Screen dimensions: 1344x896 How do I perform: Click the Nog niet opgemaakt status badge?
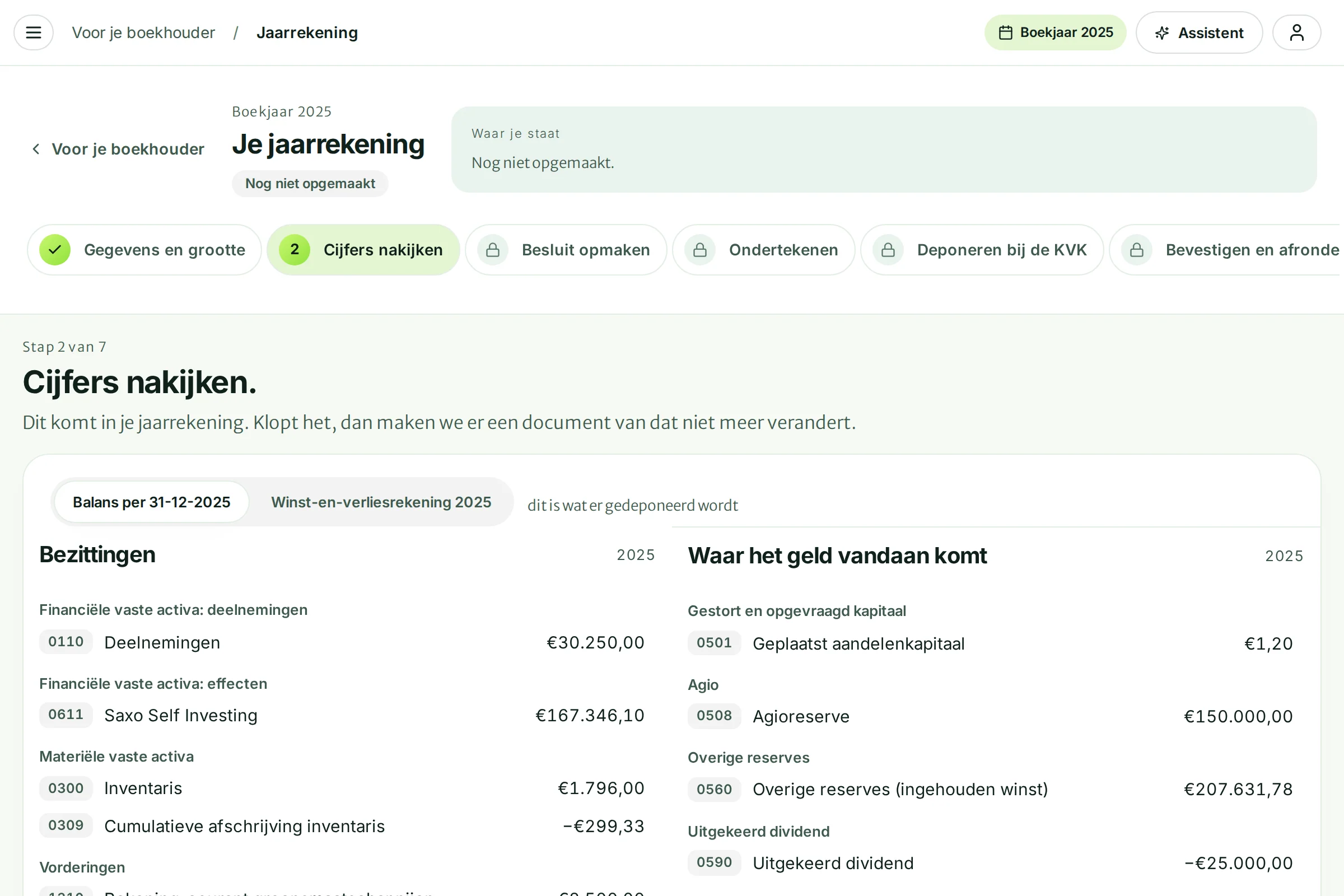(310, 184)
